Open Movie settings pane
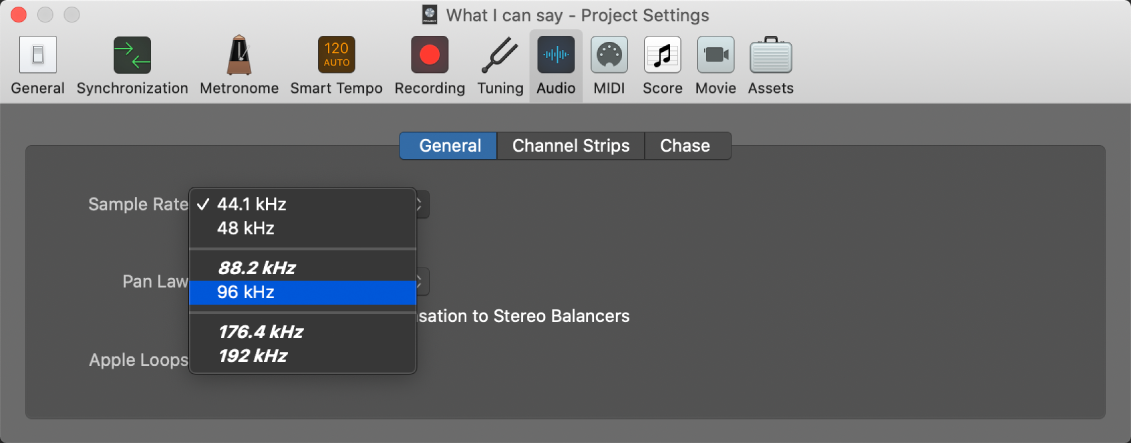 pos(716,56)
